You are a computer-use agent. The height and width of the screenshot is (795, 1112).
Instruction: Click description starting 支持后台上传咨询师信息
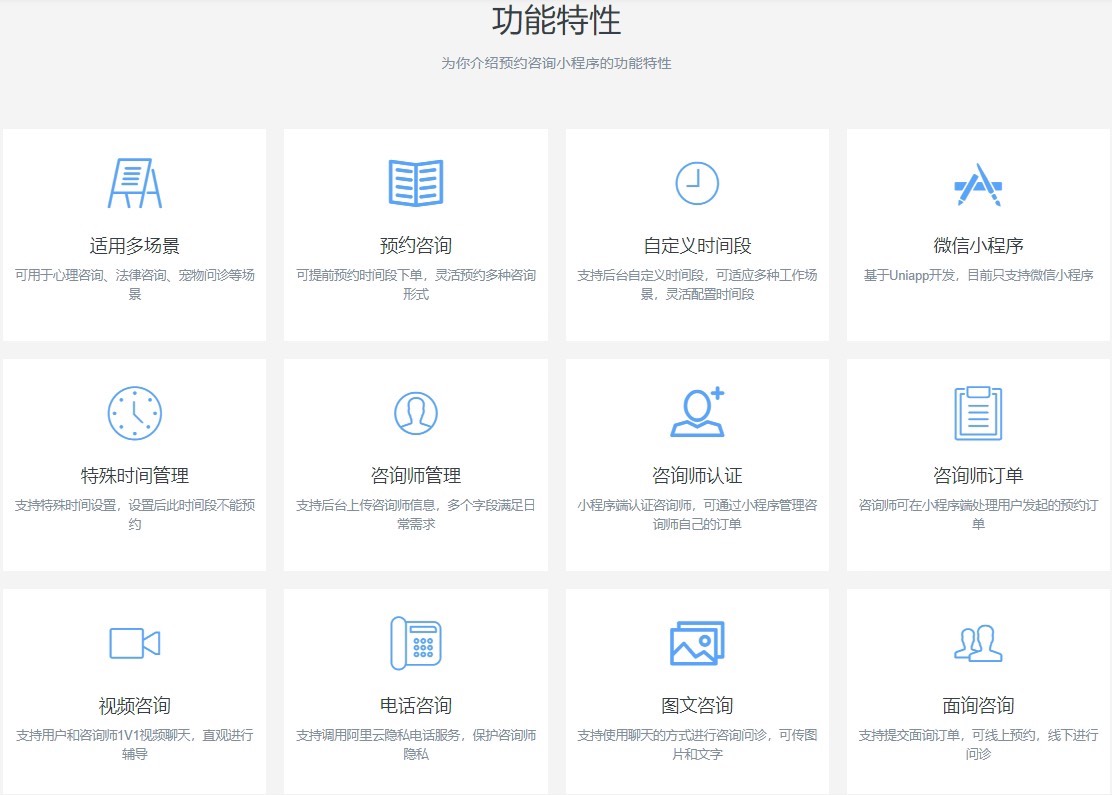[x=416, y=514]
